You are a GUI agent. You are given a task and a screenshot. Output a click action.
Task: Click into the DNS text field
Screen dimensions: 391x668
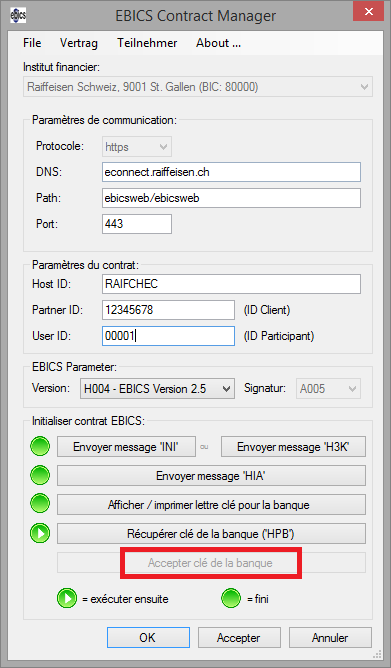click(231, 172)
